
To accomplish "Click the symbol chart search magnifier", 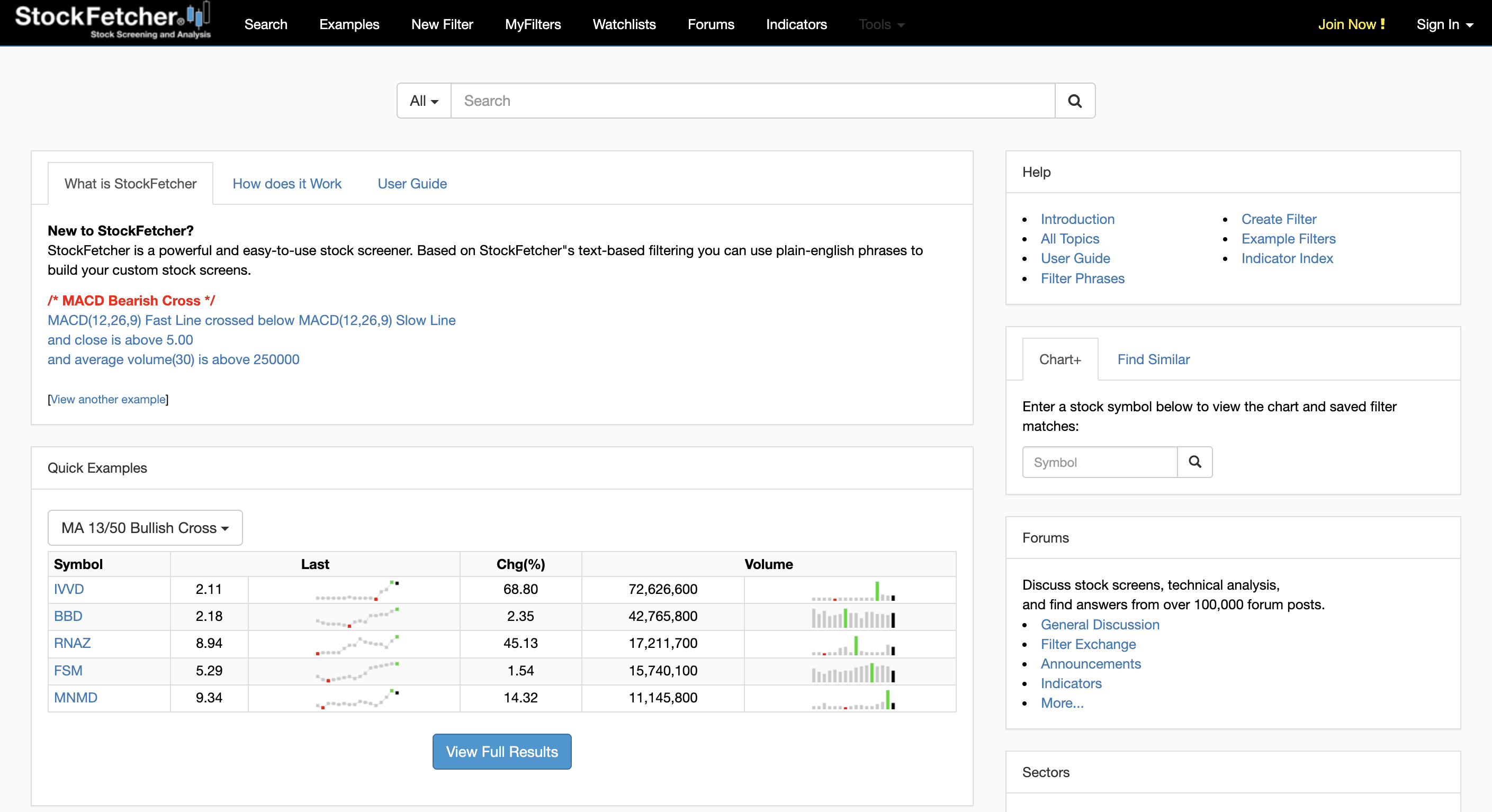I will tap(1194, 462).
